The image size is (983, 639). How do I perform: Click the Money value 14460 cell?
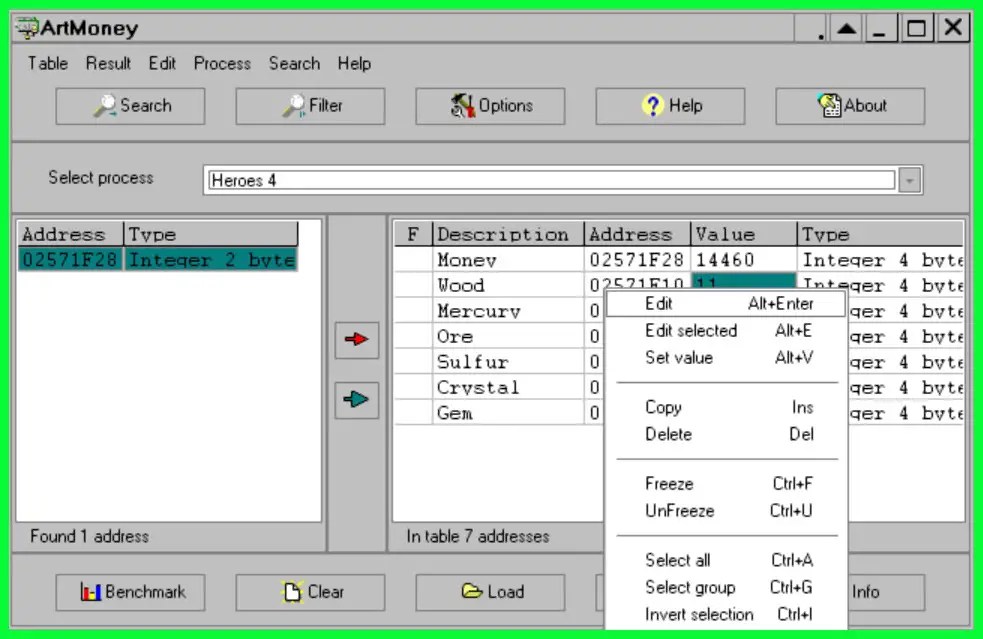pos(744,260)
